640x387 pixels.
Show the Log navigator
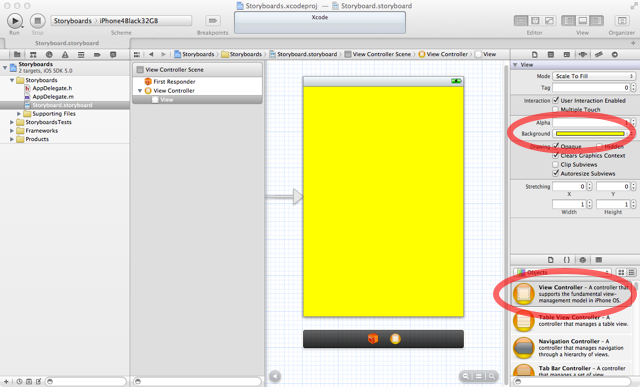pos(113,54)
